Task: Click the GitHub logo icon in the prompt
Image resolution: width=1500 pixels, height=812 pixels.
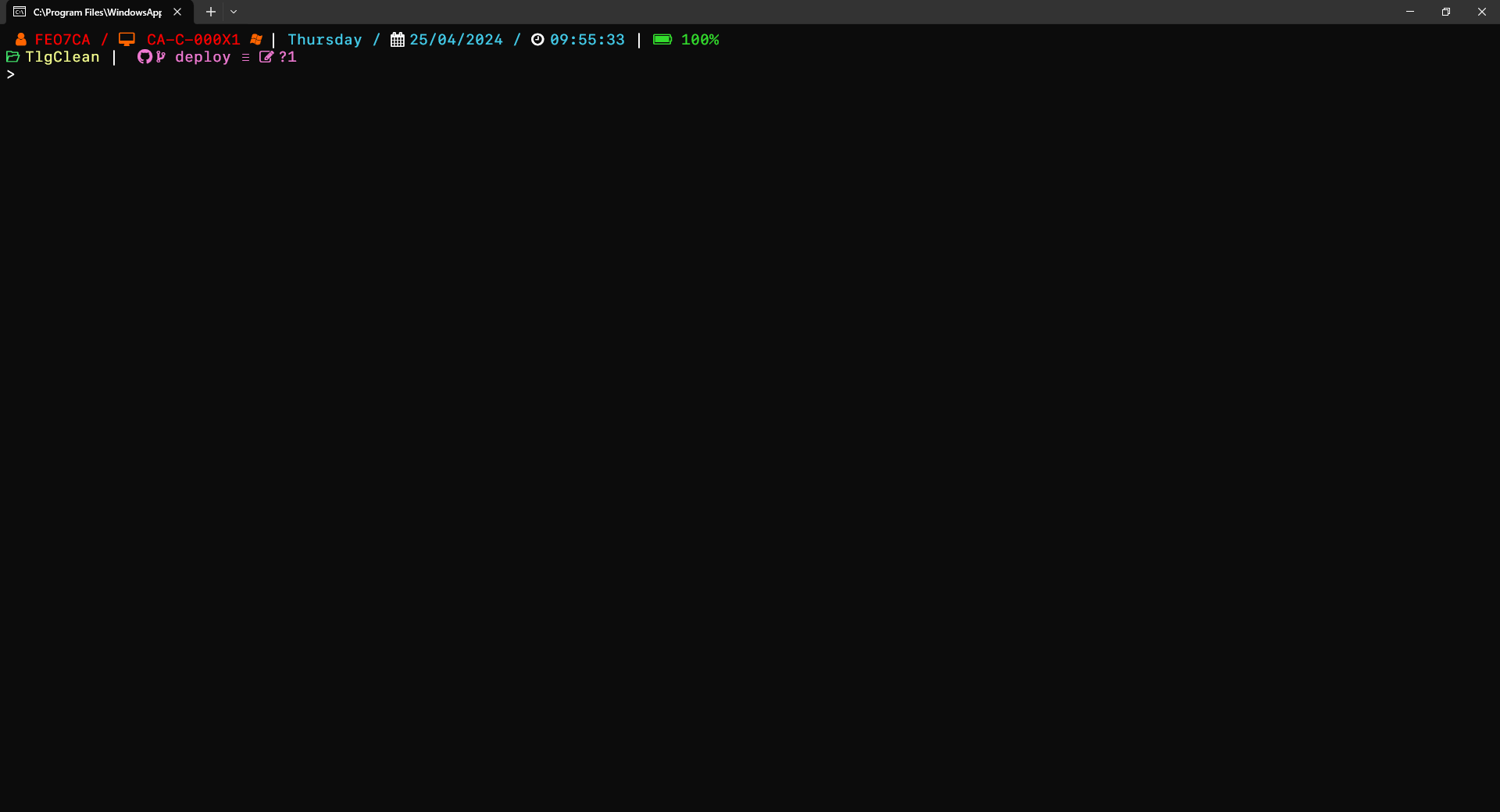Action: [145, 57]
